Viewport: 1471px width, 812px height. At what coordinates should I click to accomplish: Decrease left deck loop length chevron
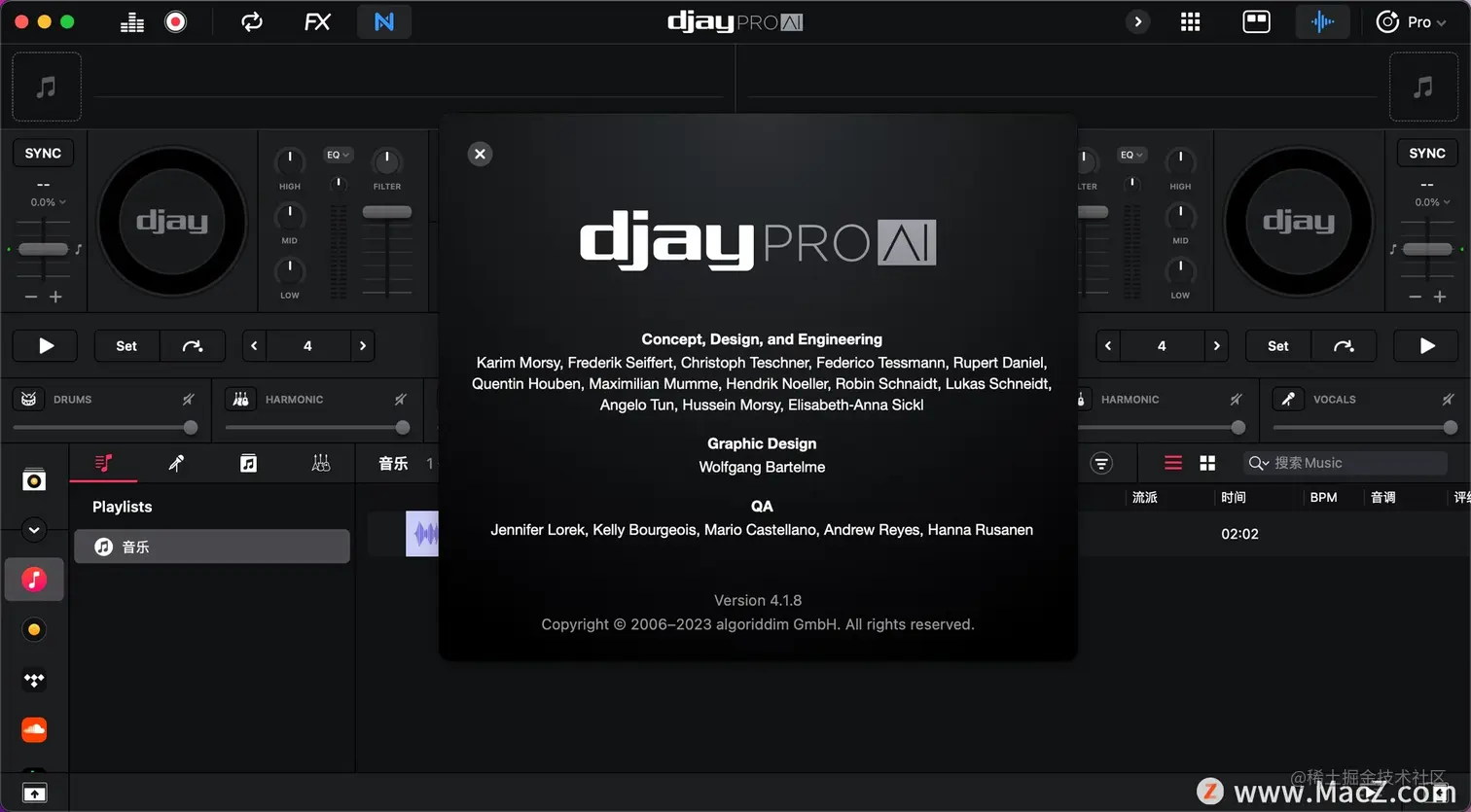point(254,345)
